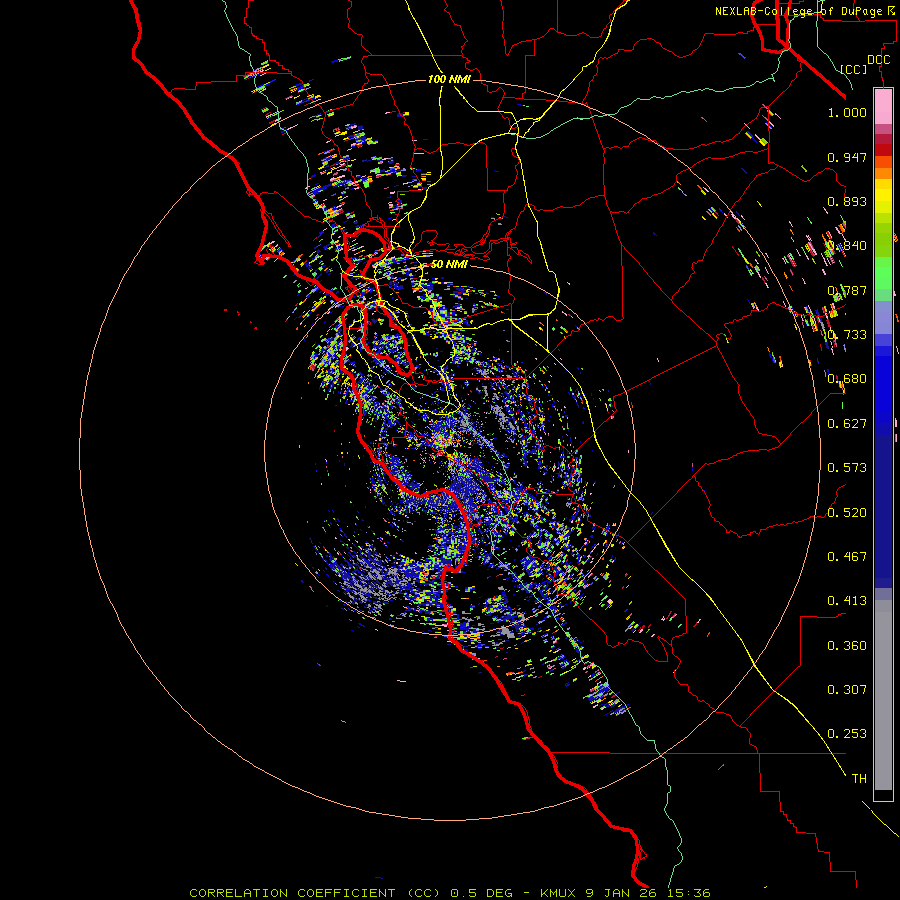Click the CORRELATION COEFFICIENT (CC) caption text
This screenshot has height=900, width=900.
tap(316, 893)
